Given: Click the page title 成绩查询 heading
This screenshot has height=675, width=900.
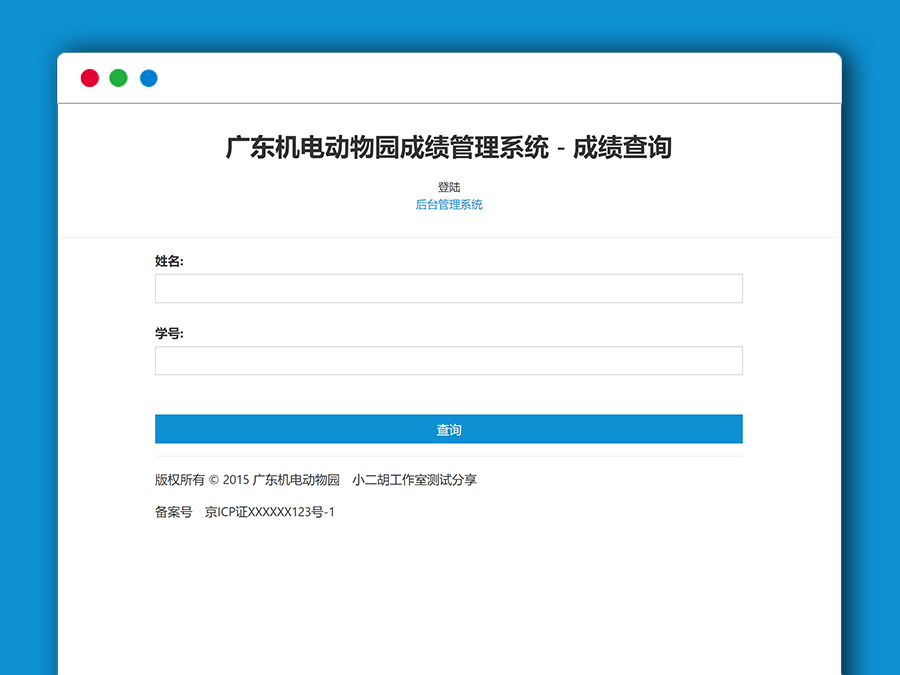Looking at the screenshot, I should (x=623, y=147).
